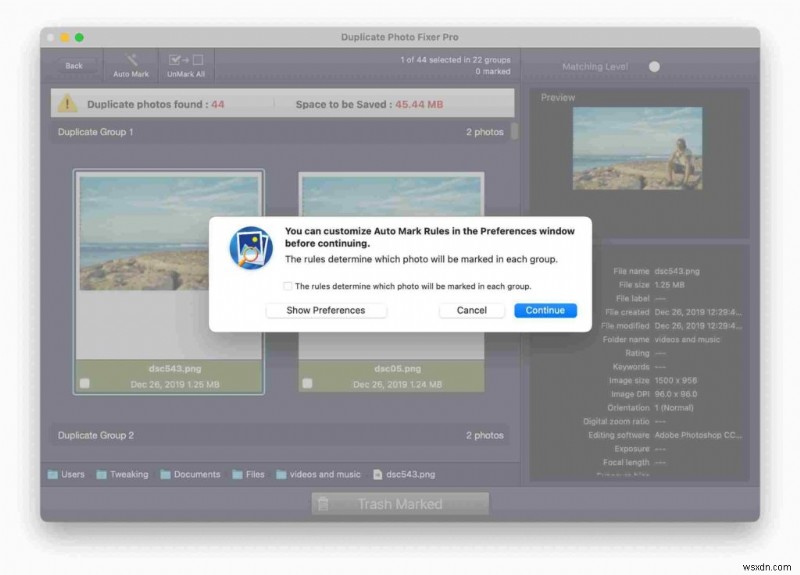Image resolution: width=800 pixels, height=575 pixels.
Task: Click '1 of 44 selected in 22 groups'
Action: pyautogui.click(x=455, y=60)
